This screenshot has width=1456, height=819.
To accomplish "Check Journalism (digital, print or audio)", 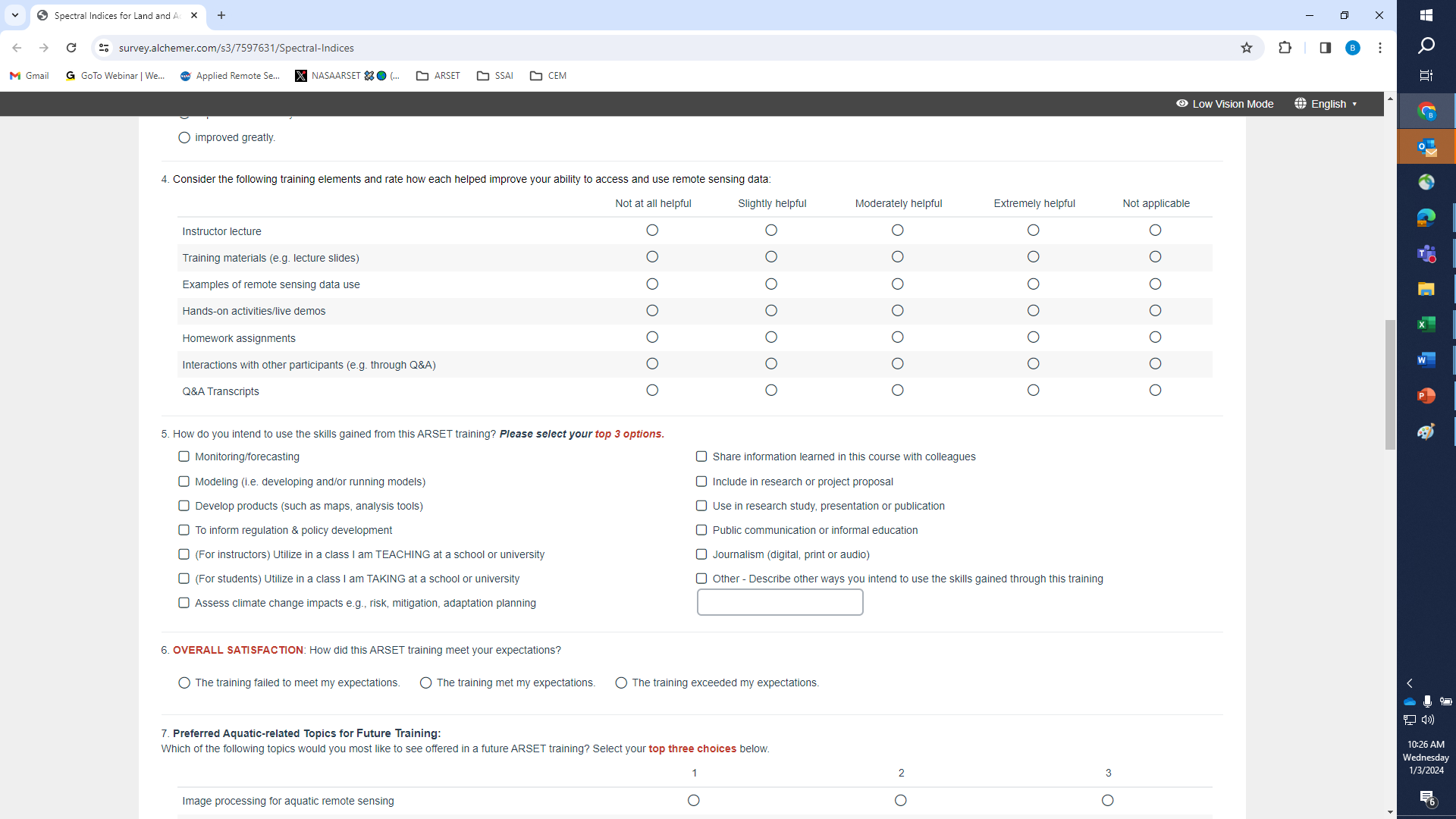I will (701, 554).
